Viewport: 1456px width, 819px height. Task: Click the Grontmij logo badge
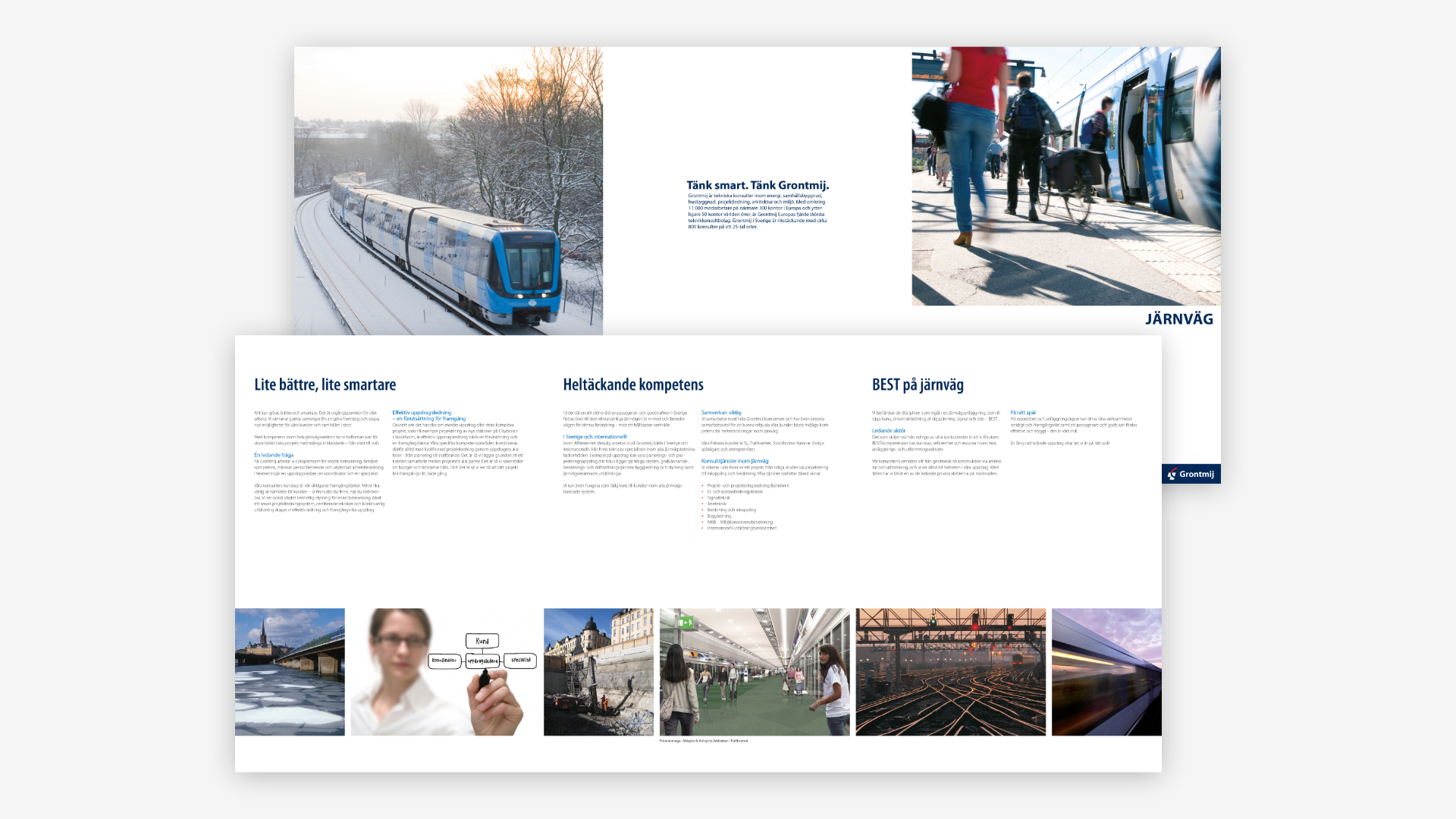(x=1191, y=474)
